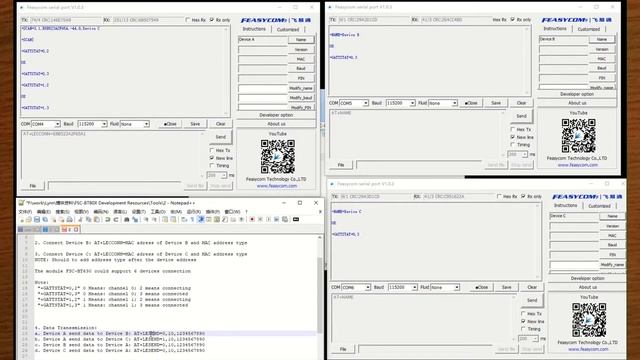Click the Undo icon in Notepad++ toolbar
This screenshot has height=360, width=640.
(108, 220)
